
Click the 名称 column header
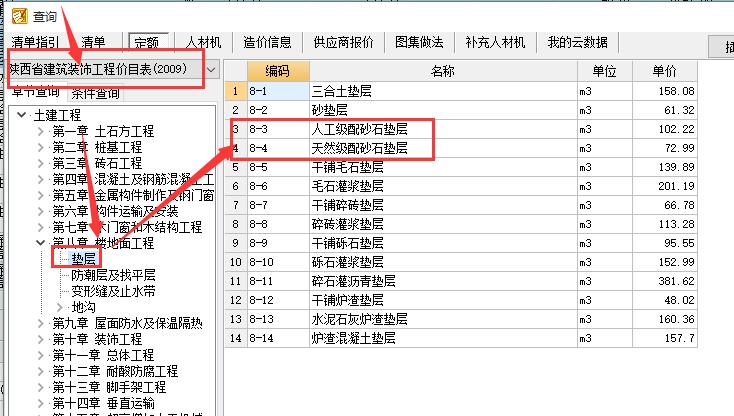443,71
